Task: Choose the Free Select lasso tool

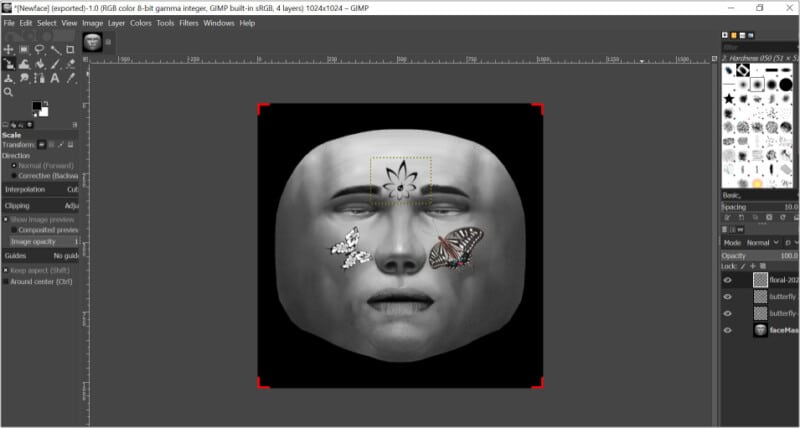Action: (x=39, y=49)
